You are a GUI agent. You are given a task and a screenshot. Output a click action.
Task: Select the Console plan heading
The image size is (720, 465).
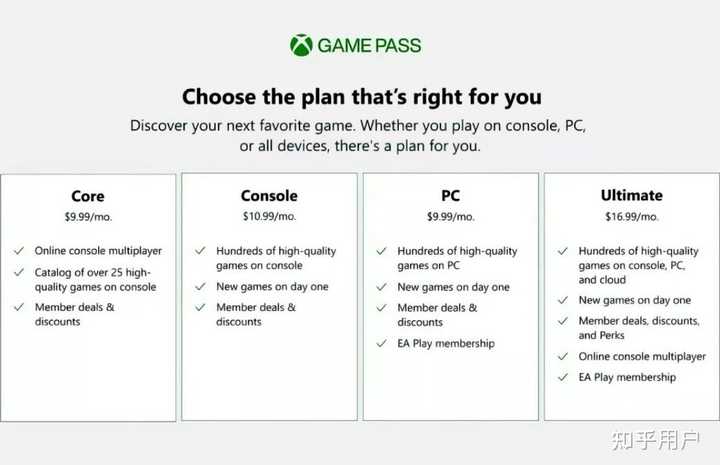(269, 196)
